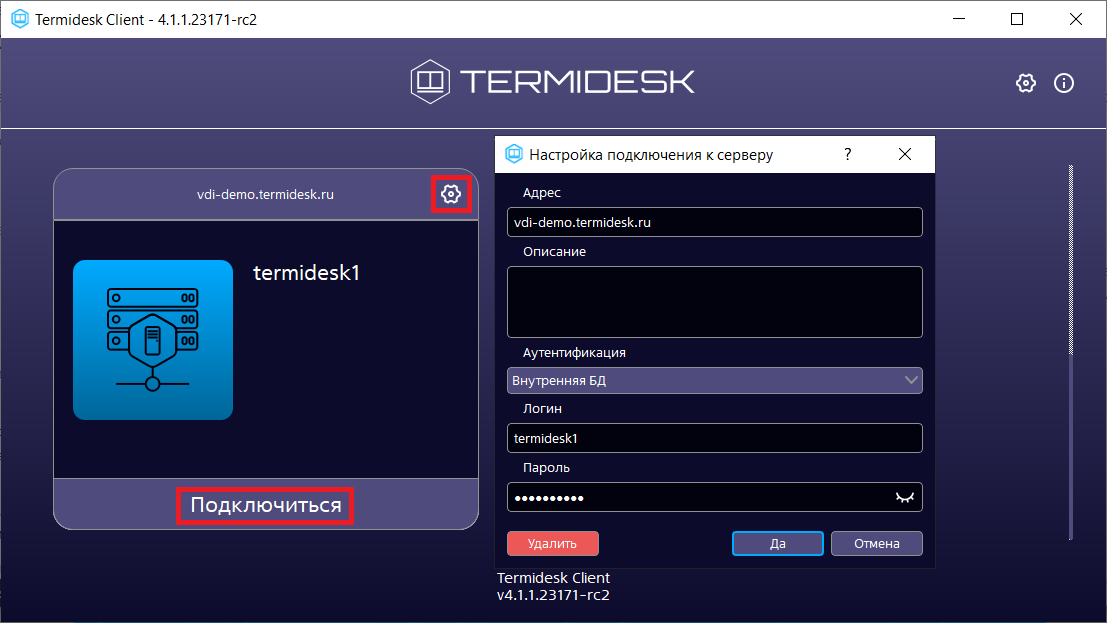The image size is (1107, 623).
Task: Click Termidesk icon in dialog title bar
Action: click(514, 154)
